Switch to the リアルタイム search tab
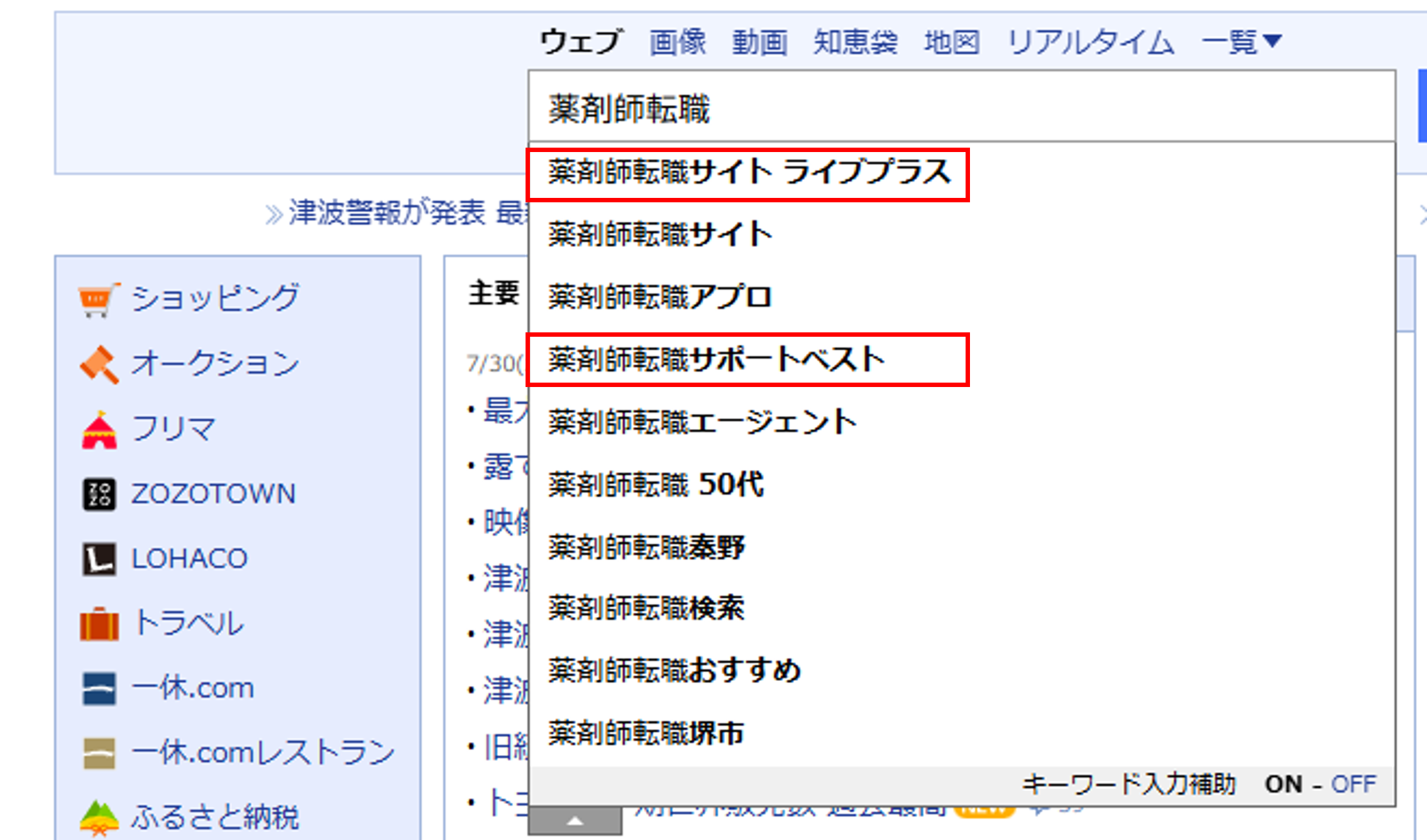This screenshot has height=840, width=1427. click(1091, 42)
